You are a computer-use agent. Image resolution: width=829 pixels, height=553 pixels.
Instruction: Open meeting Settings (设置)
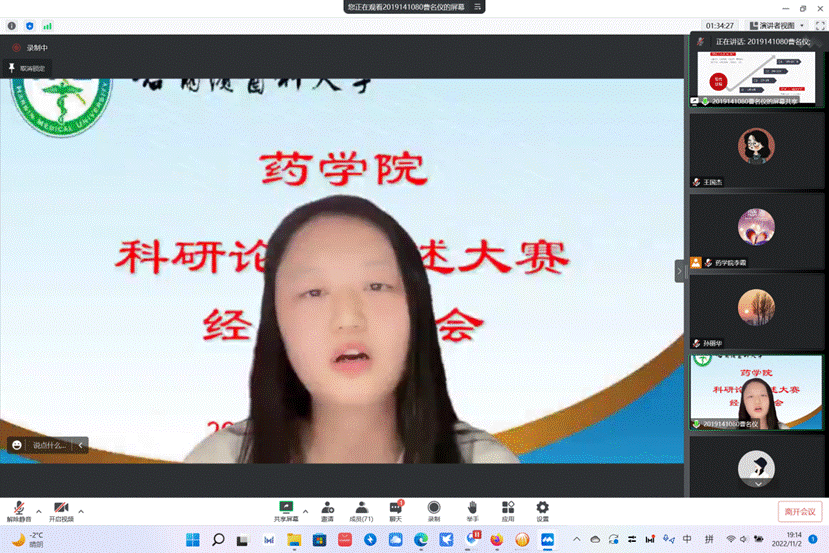(x=542, y=508)
